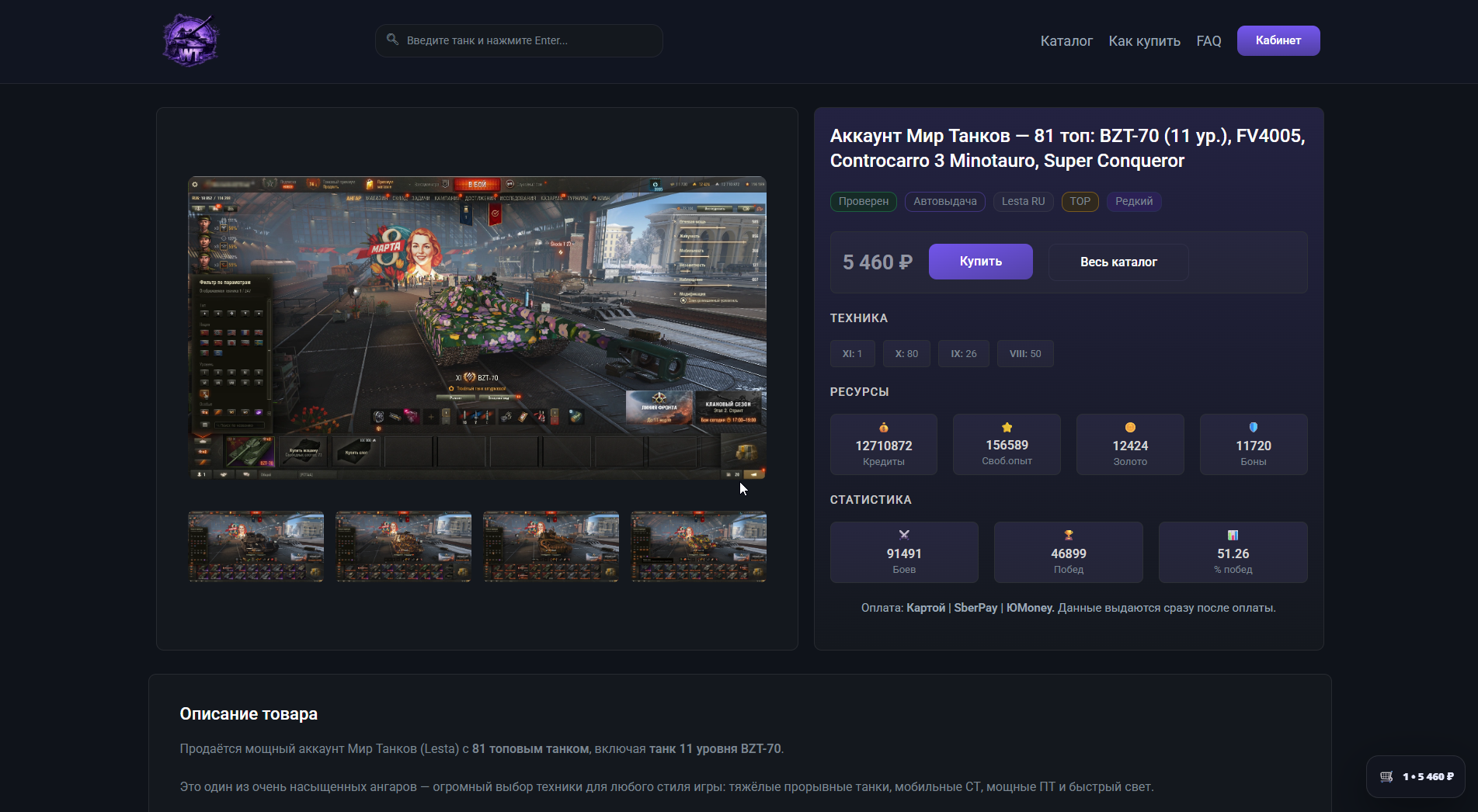Focus the tank search input field
The height and width of the screenshot is (812, 1478).
click(519, 40)
